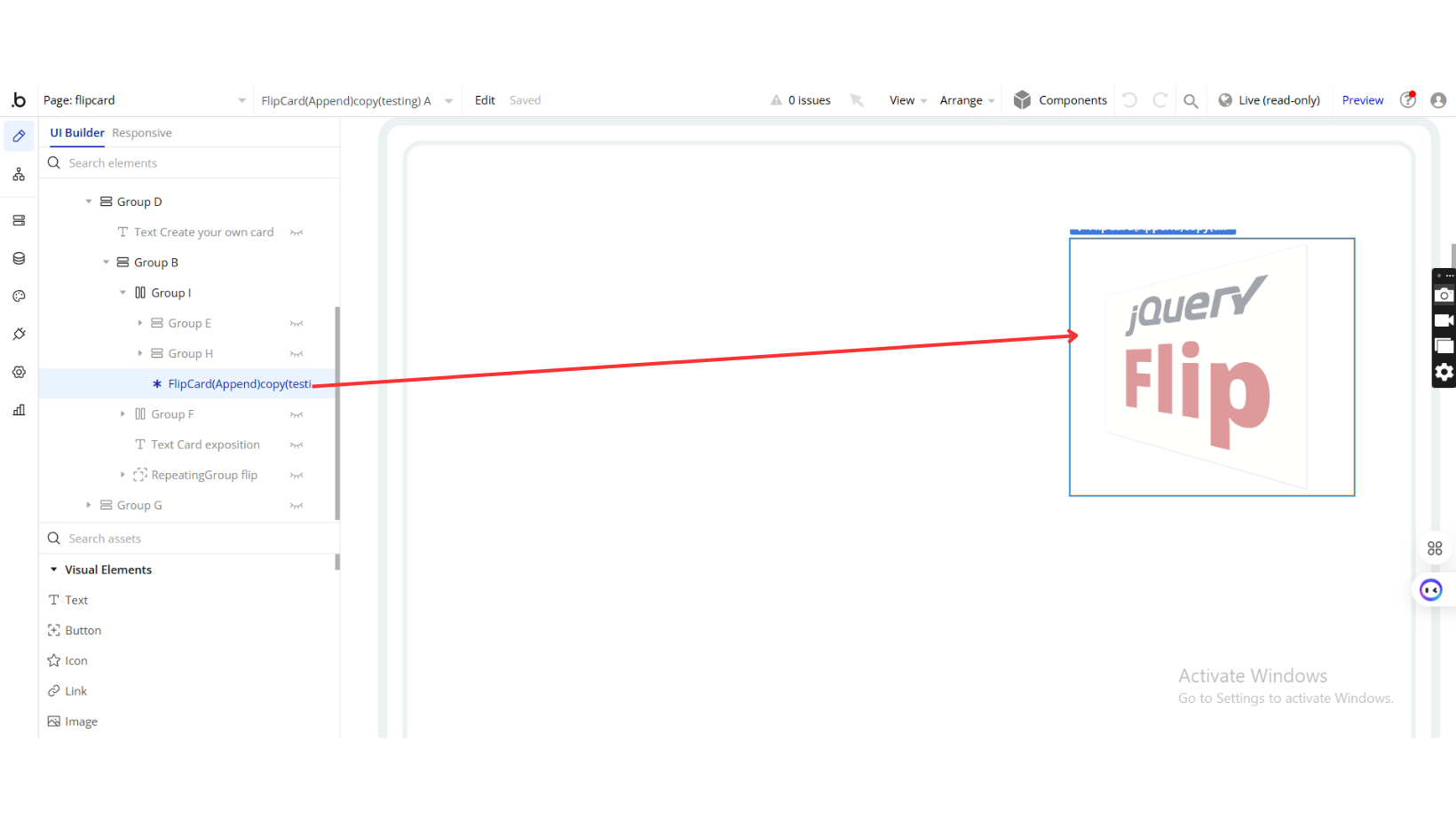The width and height of the screenshot is (1456, 820).
Task: Collapse the Group B tree node
Action: [106, 262]
